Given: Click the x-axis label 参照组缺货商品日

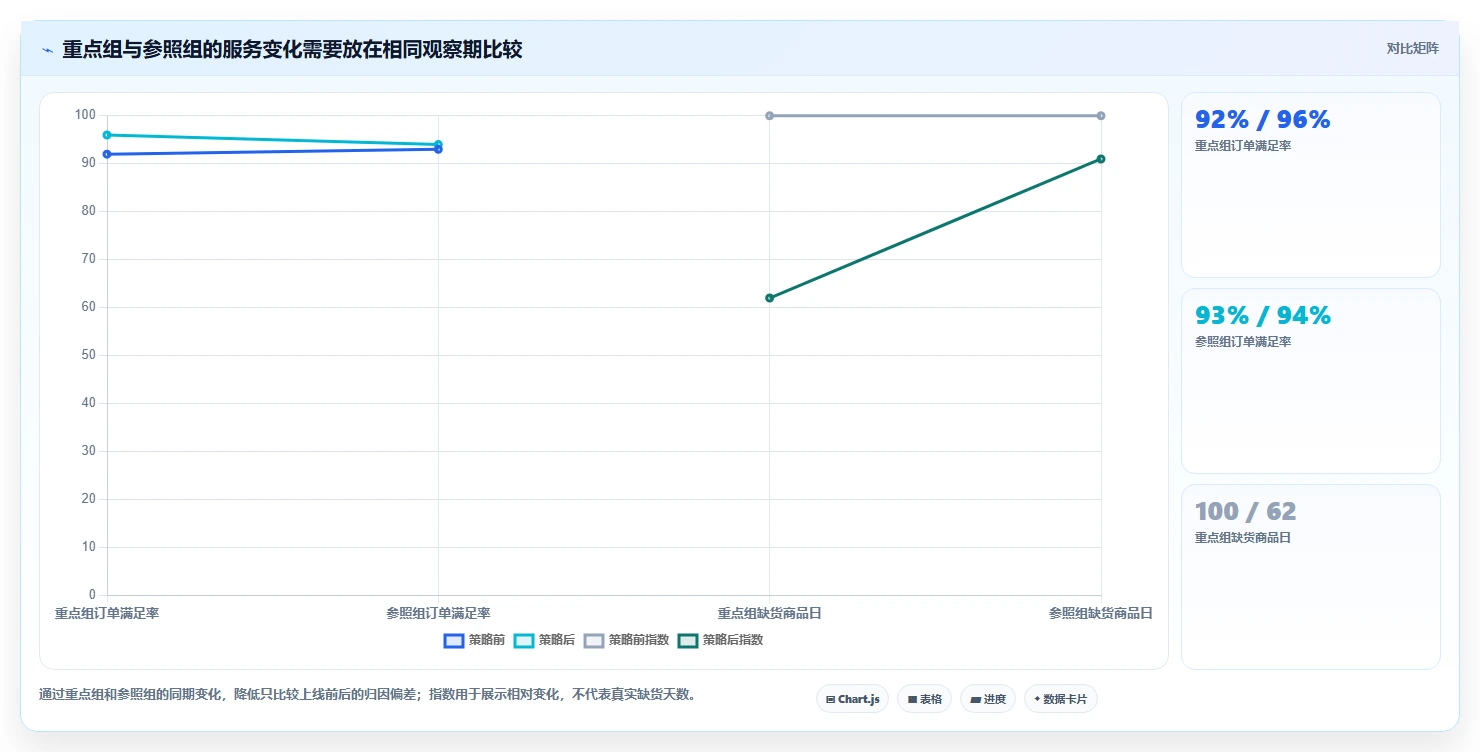Looking at the screenshot, I should pos(1101,613).
